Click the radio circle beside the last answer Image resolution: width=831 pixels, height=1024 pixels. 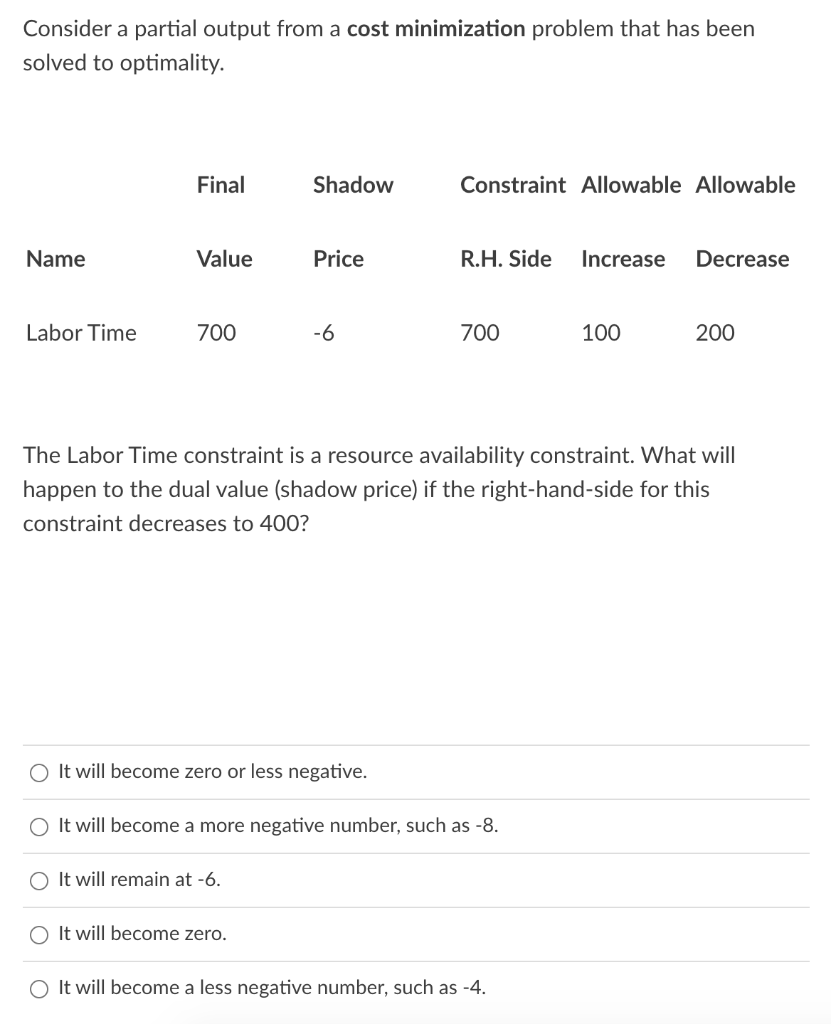[37, 987]
